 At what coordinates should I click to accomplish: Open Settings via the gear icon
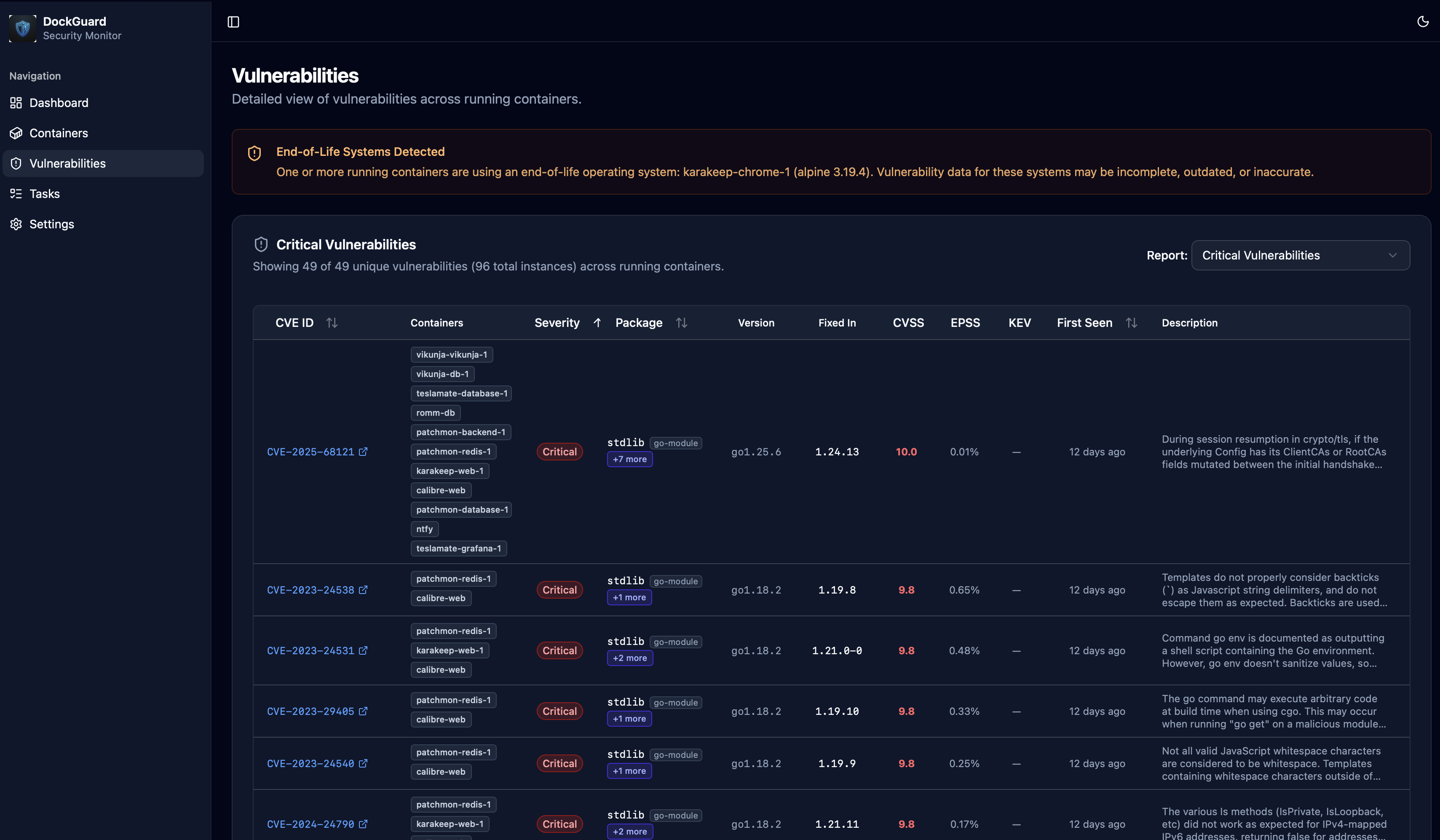16,224
